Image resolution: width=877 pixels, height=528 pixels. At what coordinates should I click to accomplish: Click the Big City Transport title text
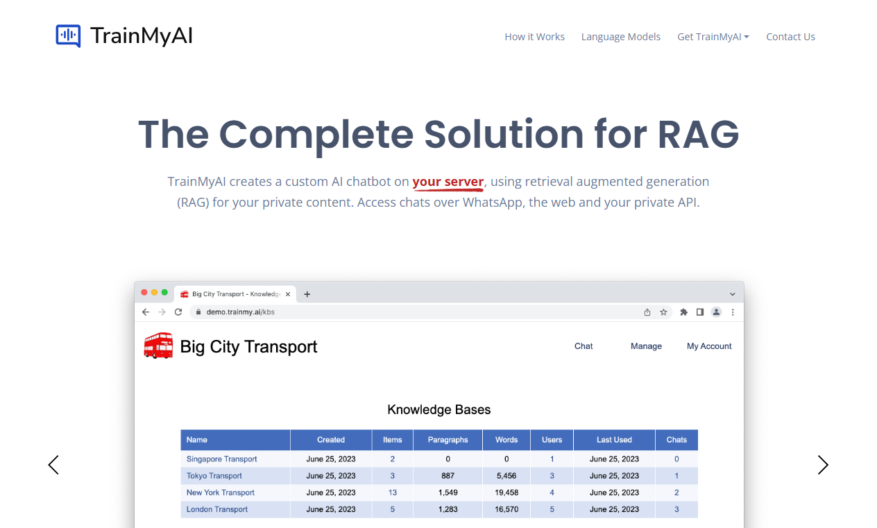click(x=248, y=347)
